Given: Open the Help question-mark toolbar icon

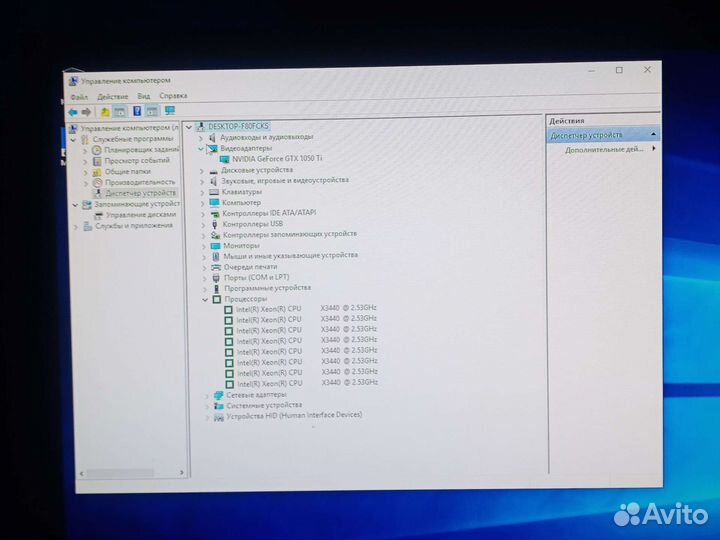Looking at the screenshot, I should 137,111.
